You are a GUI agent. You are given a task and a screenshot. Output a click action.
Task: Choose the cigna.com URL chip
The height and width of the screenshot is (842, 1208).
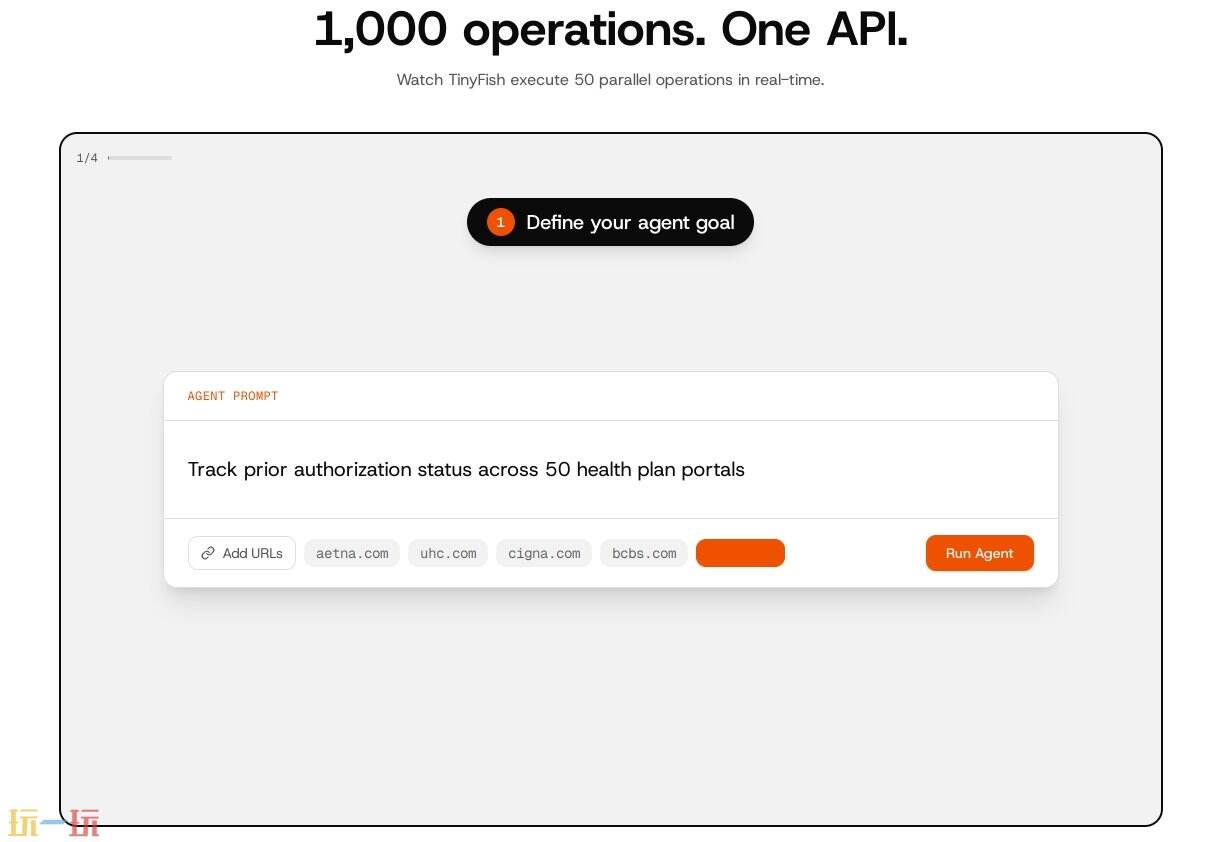[x=544, y=553]
